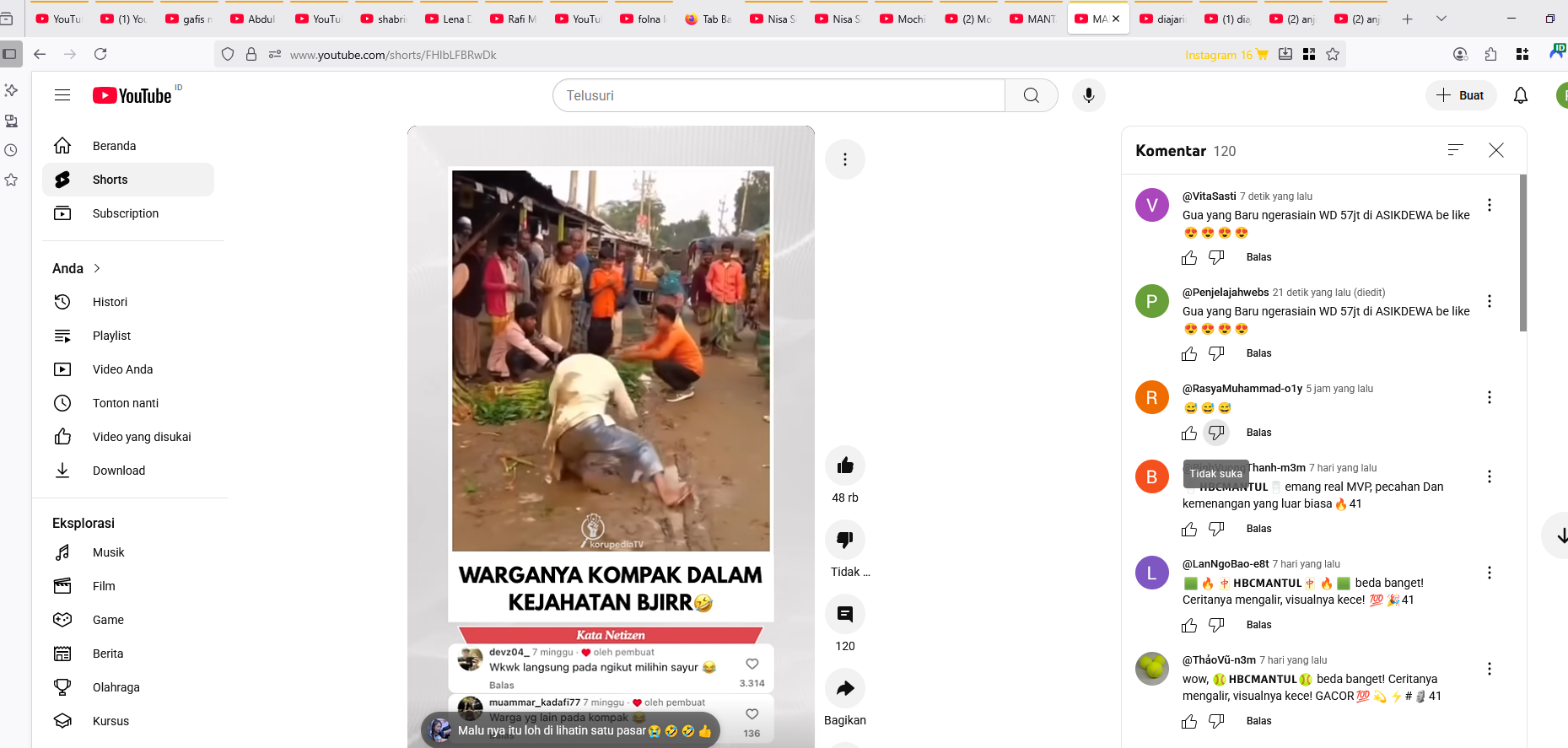Share the Short via Bagikan
Image resolution: width=1568 pixels, height=748 pixels.
coord(845,688)
